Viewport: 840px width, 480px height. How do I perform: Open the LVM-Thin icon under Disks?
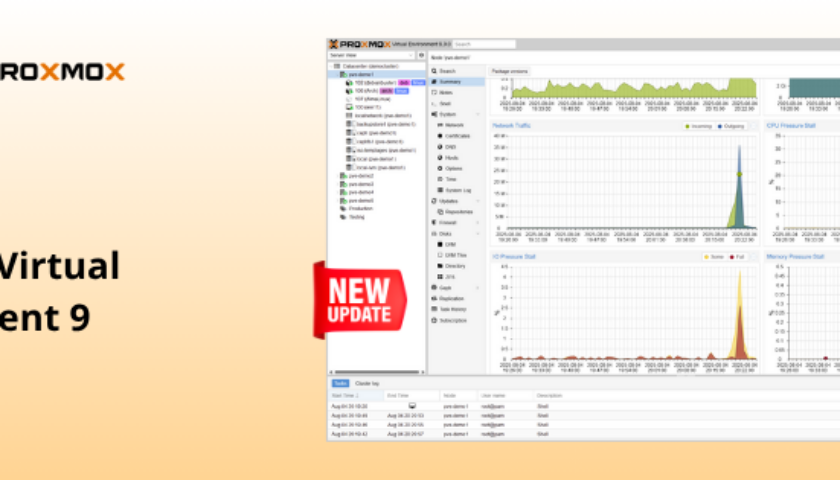pyautogui.click(x=440, y=255)
